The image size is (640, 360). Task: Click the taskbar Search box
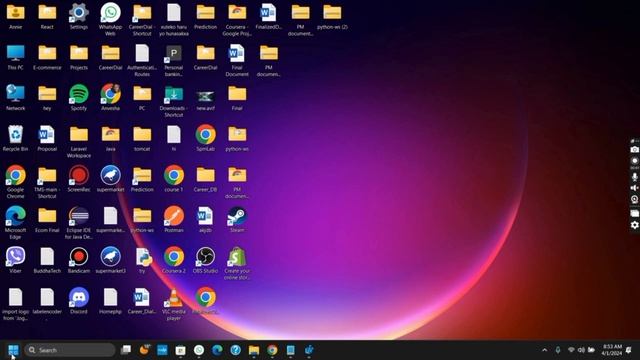(x=70, y=350)
